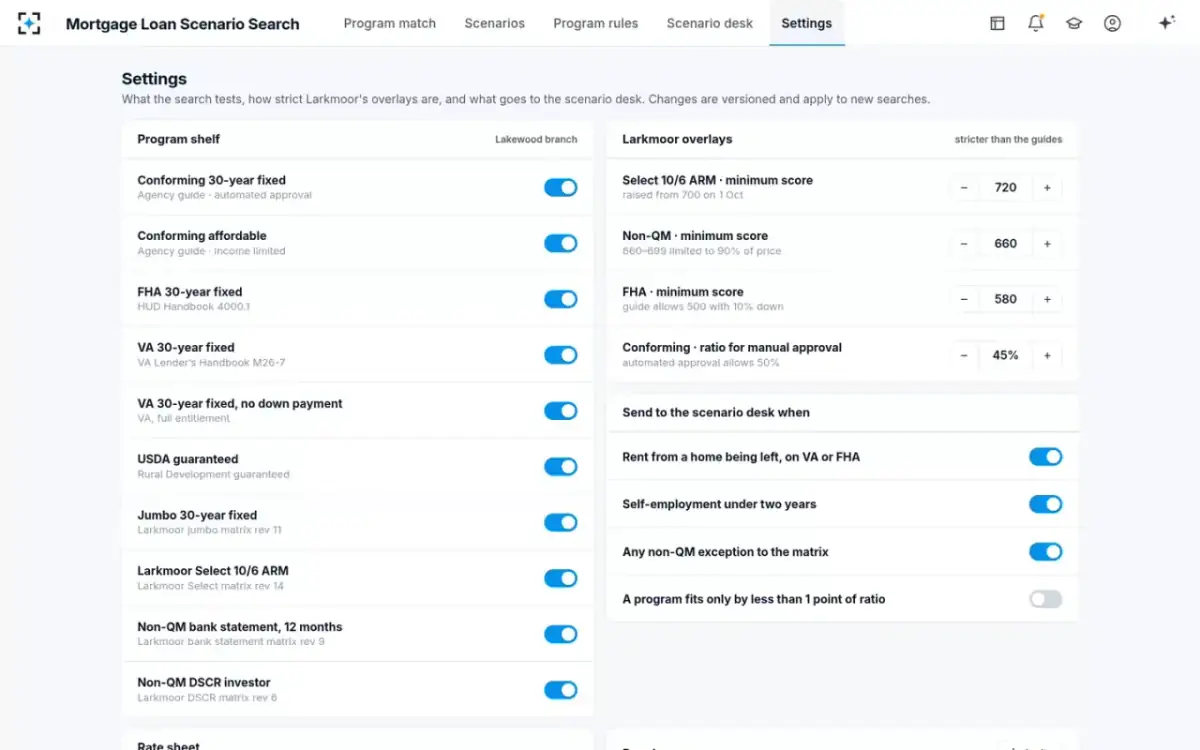
Task: Click 'VA Lender's Handbook M26-7' text
Action: point(211,363)
